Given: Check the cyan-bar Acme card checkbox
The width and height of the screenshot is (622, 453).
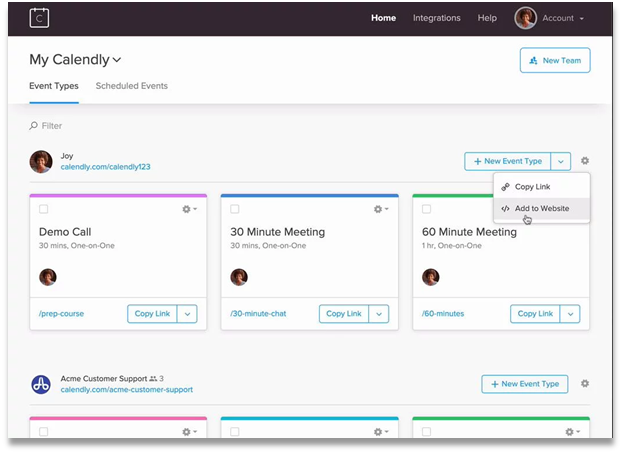Looking at the screenshot, I should [235, 432].
